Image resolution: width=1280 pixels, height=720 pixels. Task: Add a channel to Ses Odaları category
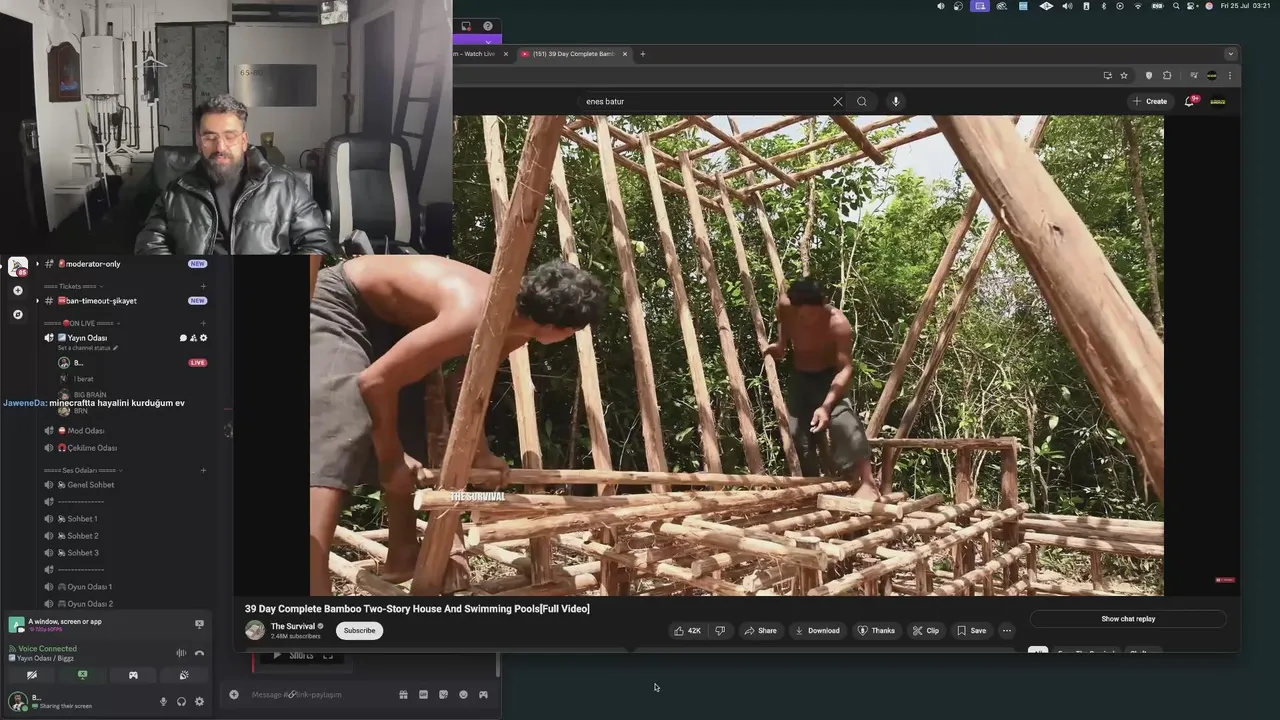[203, 470]
